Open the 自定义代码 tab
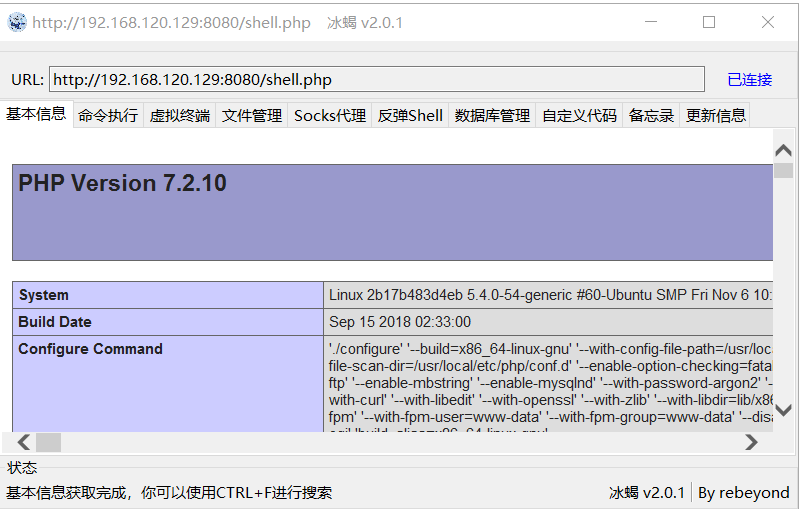The image size is (805, 509). tap(579, 115)
